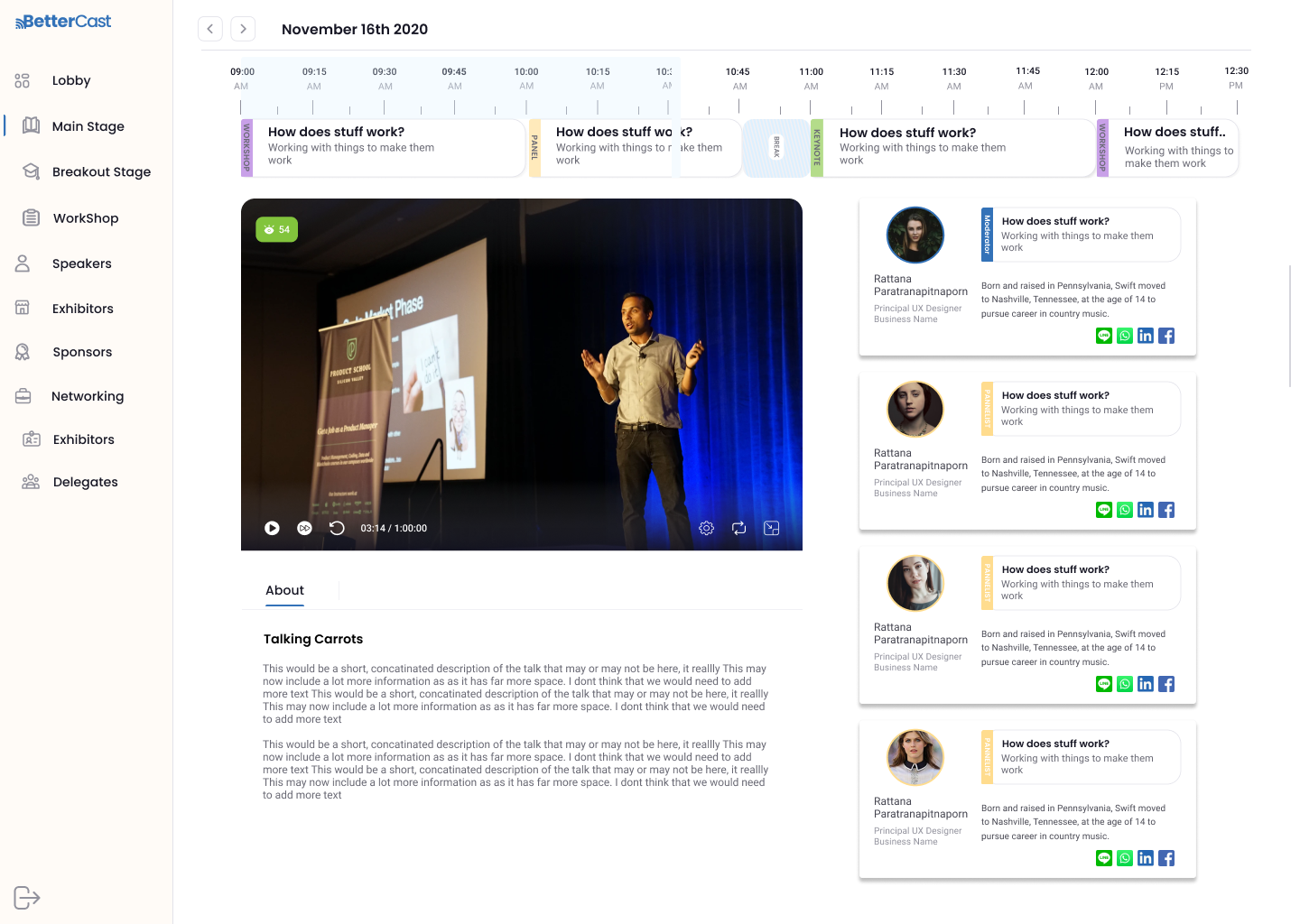1300x924 pixels.
Task: Open the Networking section
Action: [88, 396]
